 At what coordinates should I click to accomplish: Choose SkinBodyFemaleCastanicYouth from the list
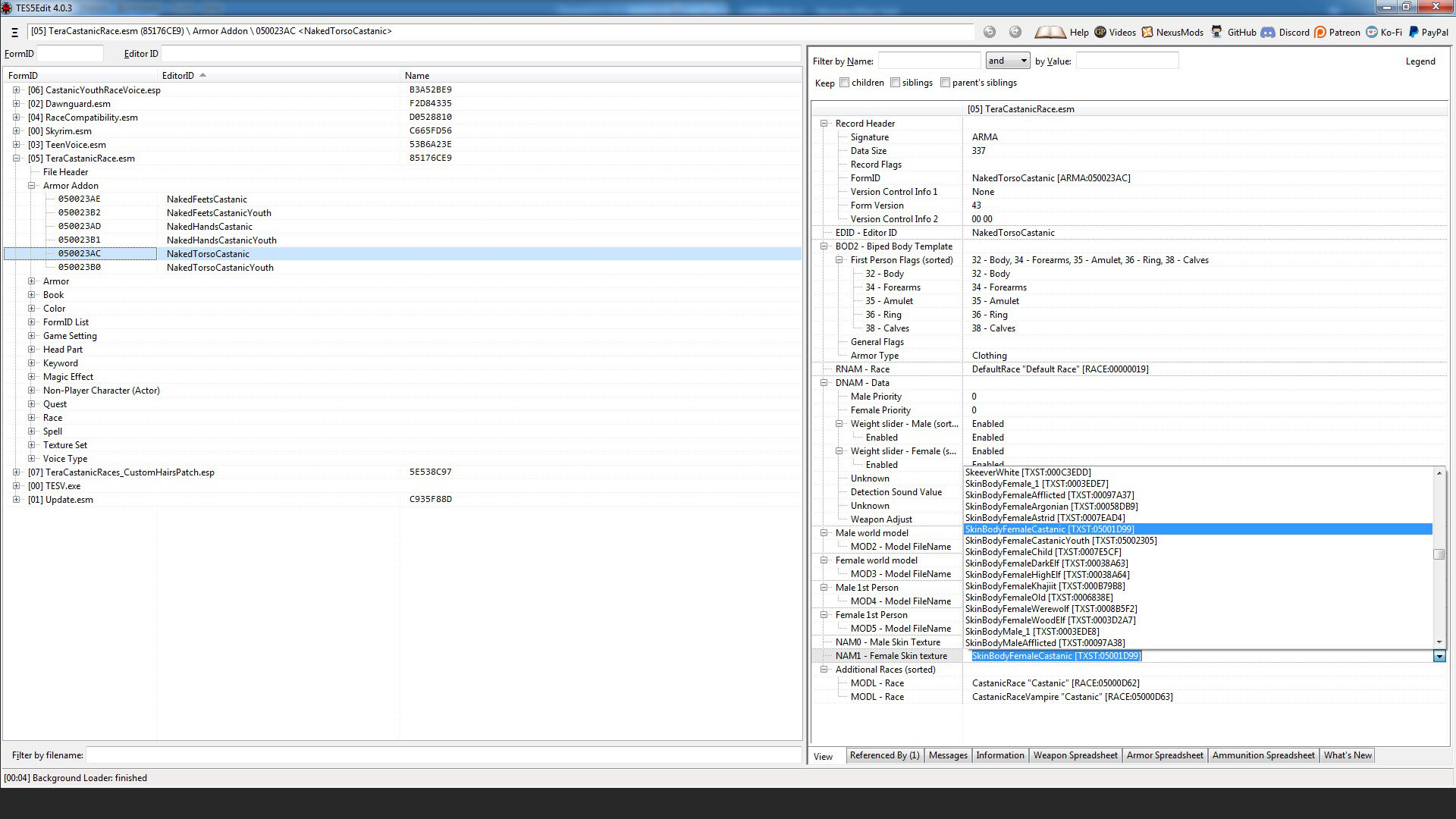pyautogui.click(x=1198, y=541)
